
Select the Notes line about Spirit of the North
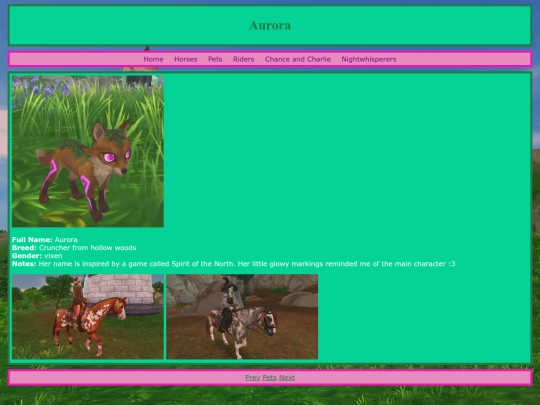point(233,264)
